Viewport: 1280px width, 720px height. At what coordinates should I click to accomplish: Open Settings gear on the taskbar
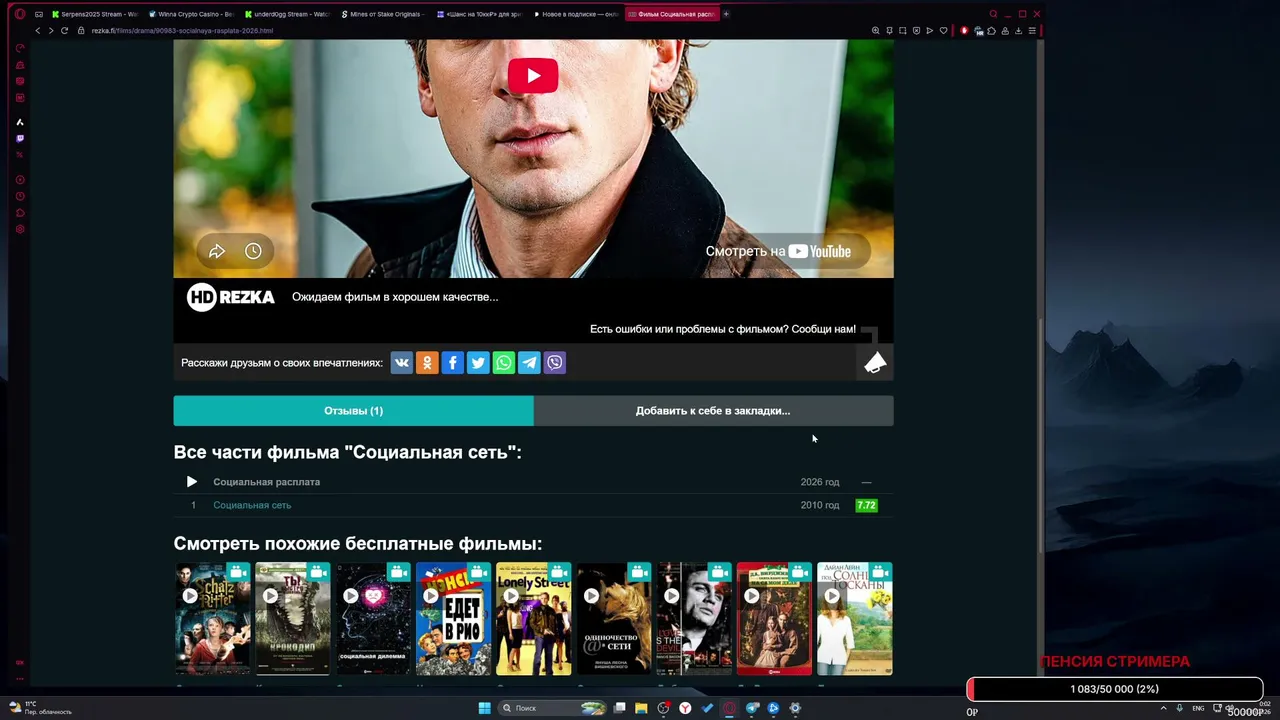tap(795, 708)
